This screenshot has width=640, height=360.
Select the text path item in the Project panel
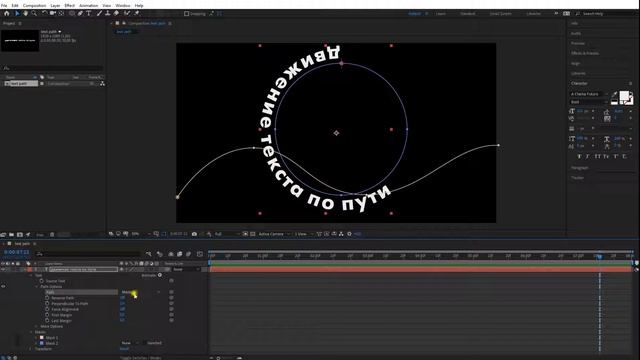(x=21, y=84)
